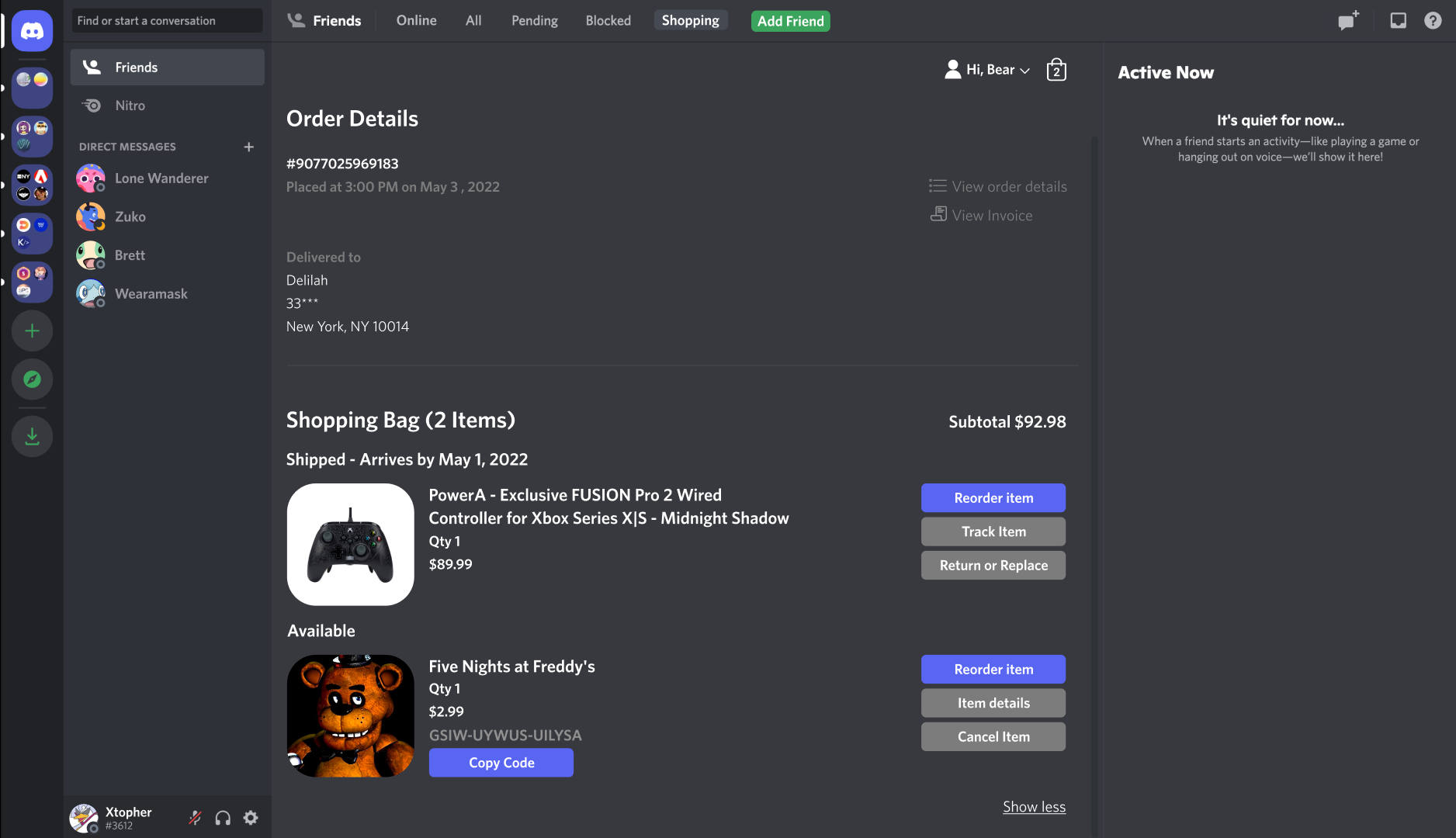
Task: Click the Track Item button
Action: point(993,532)
